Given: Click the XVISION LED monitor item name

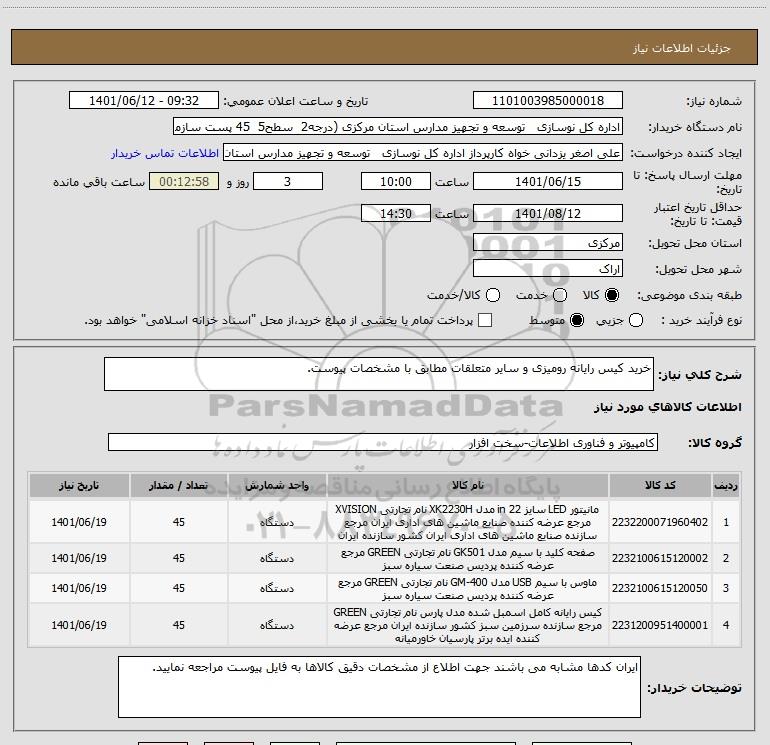Looking at the screenshot, I should [x=468, y=522].
